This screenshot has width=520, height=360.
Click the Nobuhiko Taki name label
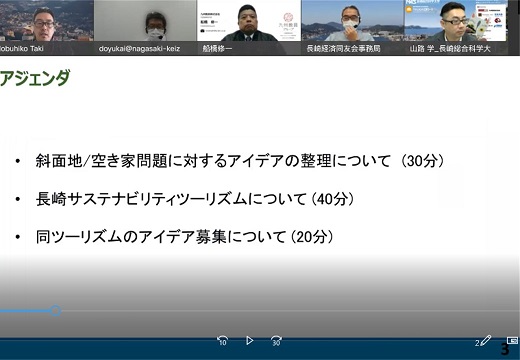[22, 49]
